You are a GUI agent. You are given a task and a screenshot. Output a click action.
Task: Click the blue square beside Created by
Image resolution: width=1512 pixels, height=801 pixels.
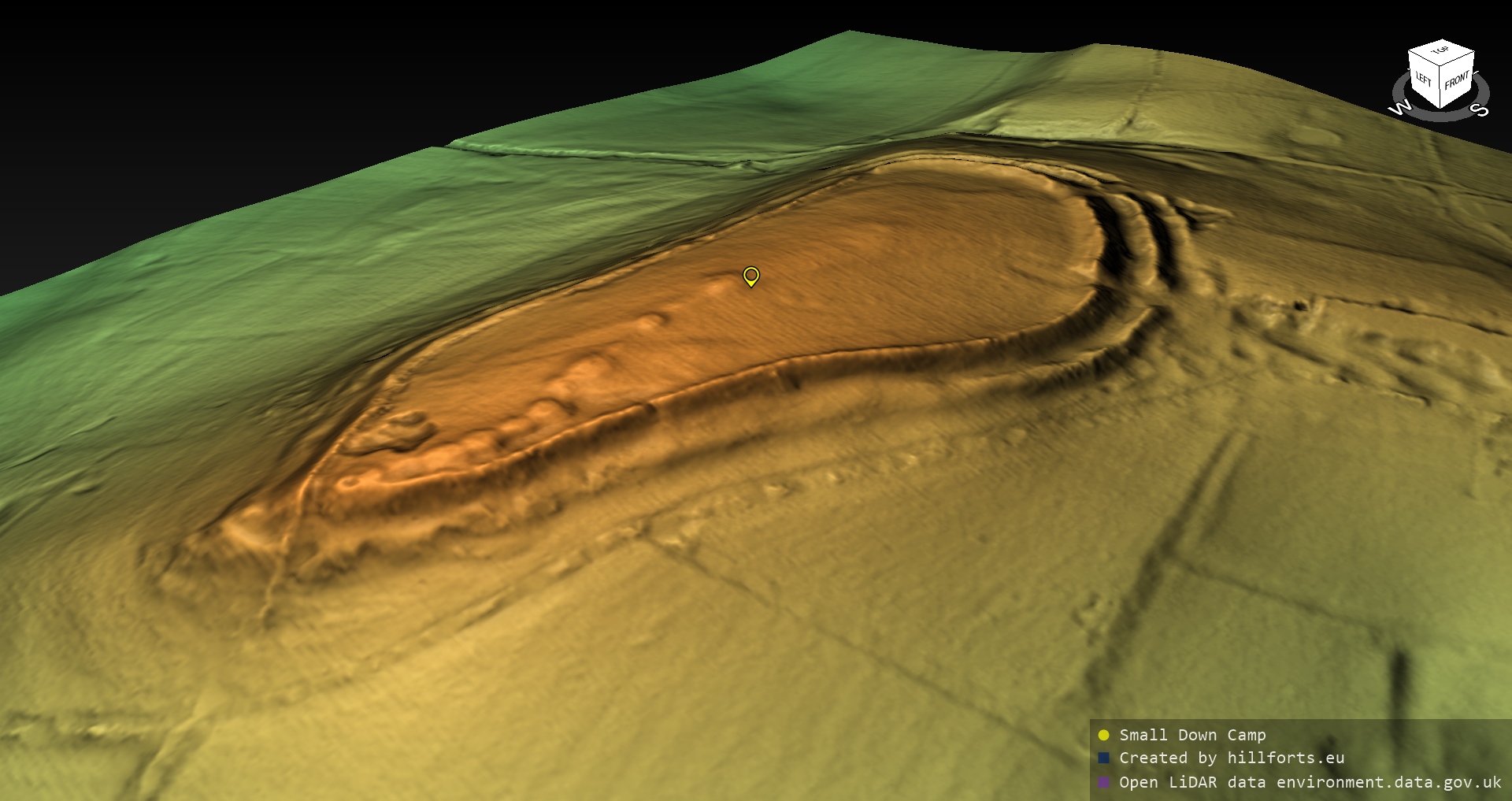click(1103, 758)
